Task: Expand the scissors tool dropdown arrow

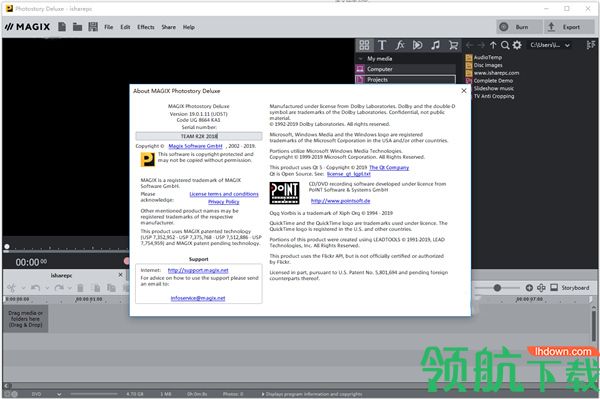Action: [x=23, y=288]
